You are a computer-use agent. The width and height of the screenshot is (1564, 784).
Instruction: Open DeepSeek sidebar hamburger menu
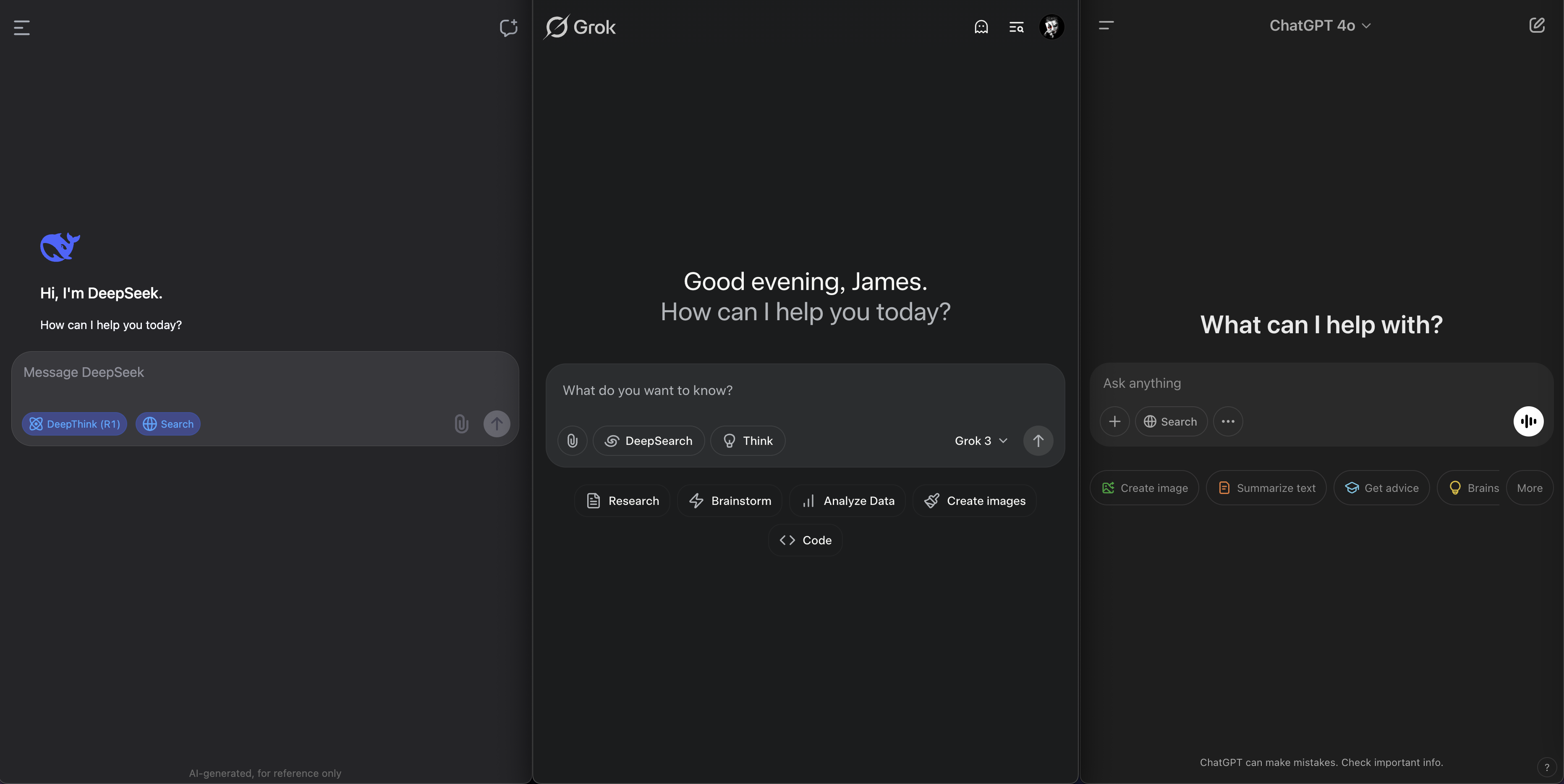(x=22, y=27)
